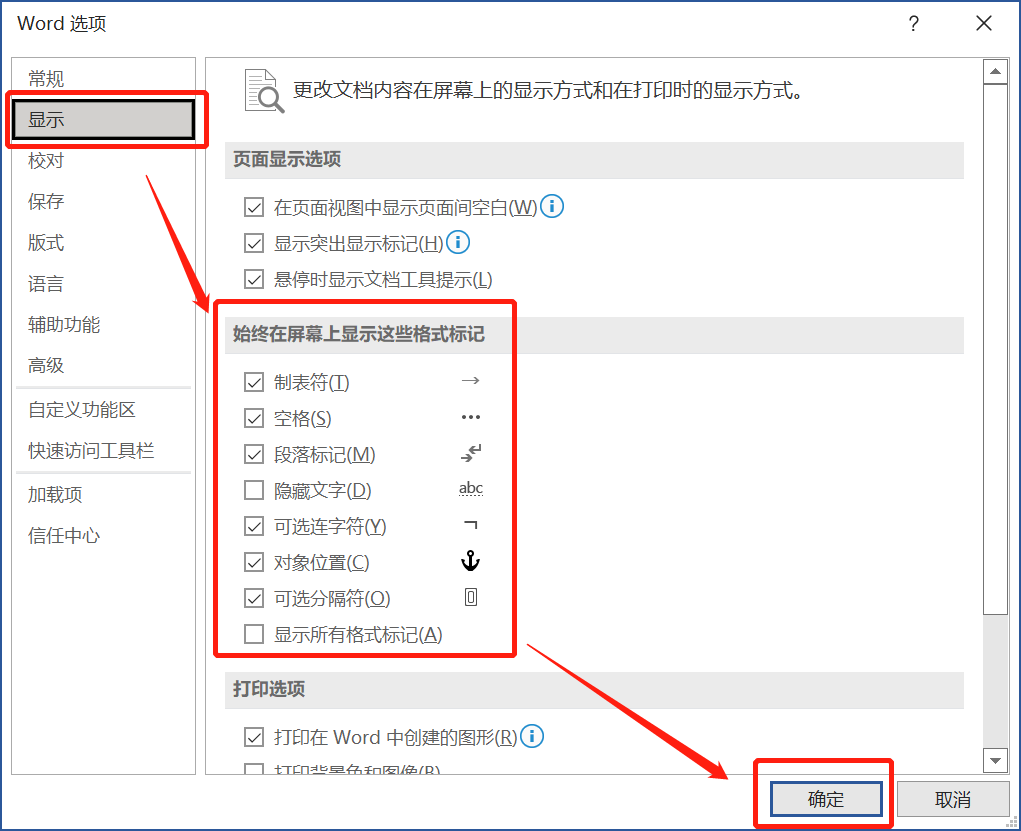1021x831 pixels.
Task: Open the 加载项 category
Action: [104, 495]
